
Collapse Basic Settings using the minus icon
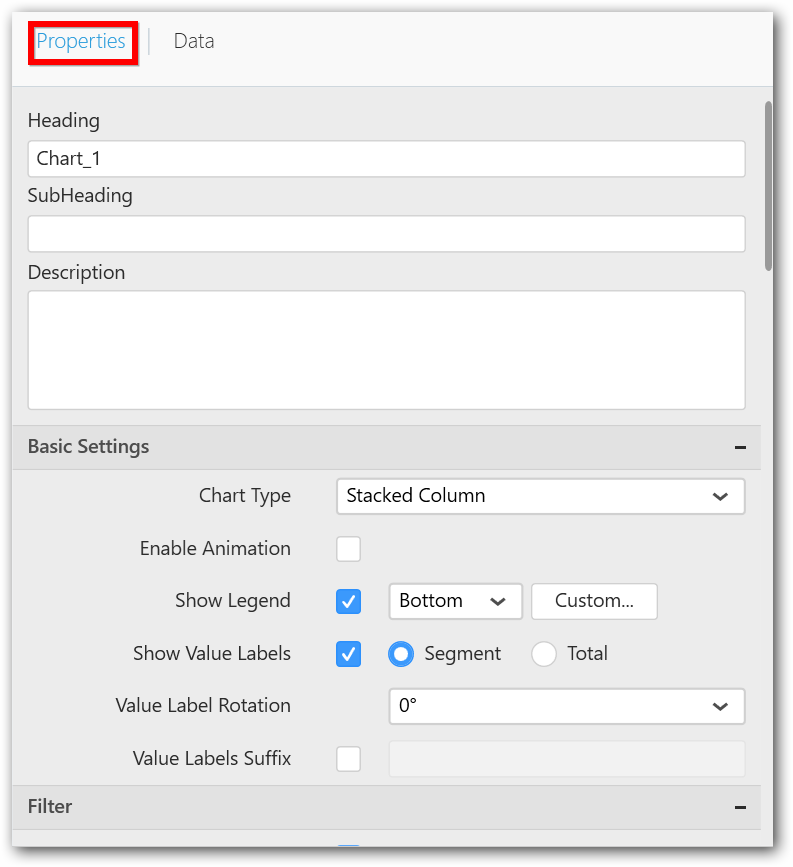[x=739, y=448]
